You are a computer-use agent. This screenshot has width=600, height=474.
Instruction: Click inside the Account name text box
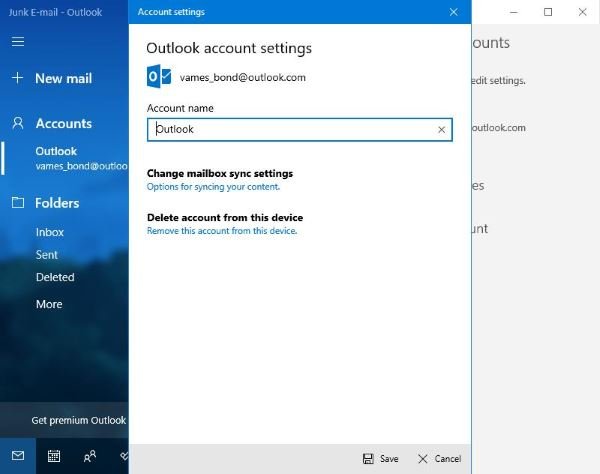point(290,130)
